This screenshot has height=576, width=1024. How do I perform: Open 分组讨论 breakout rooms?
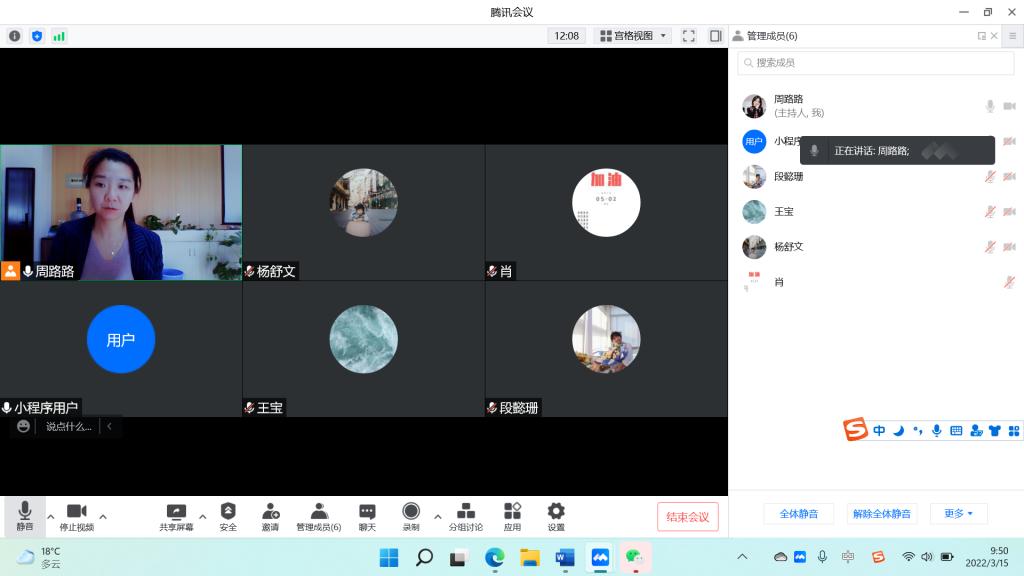(x=465, y=516)
